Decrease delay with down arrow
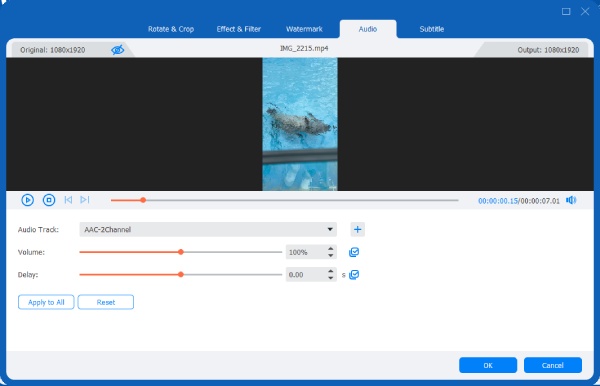 pyautogui.click(x=331, y=278)
